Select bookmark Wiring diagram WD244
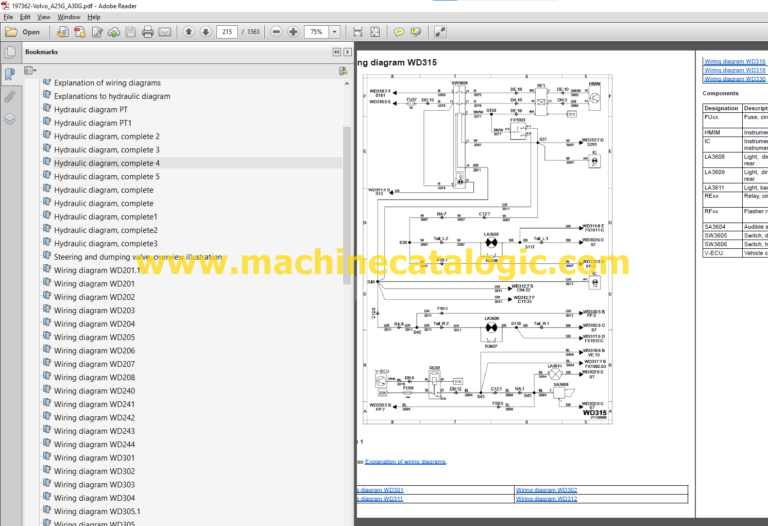The image size is (768, 526). (x=94, y=444)
